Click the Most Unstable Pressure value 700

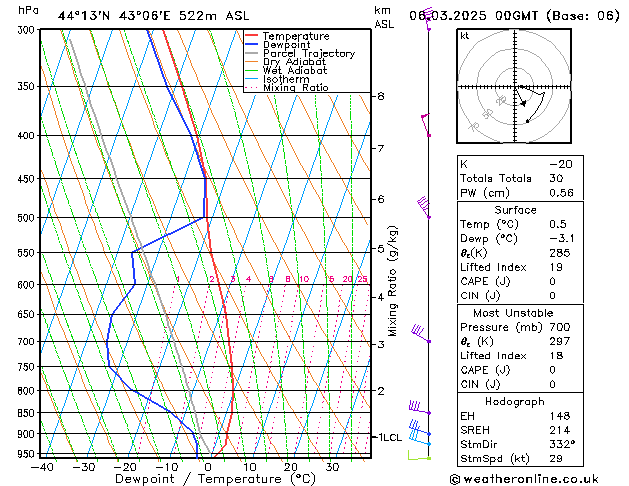click(560, 327)
